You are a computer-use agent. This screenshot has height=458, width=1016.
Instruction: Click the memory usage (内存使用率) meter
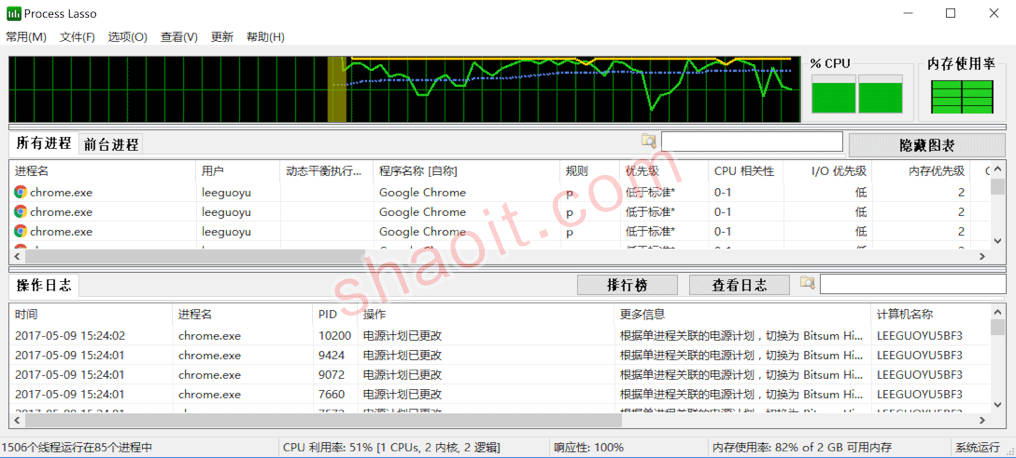pos(962,97)
